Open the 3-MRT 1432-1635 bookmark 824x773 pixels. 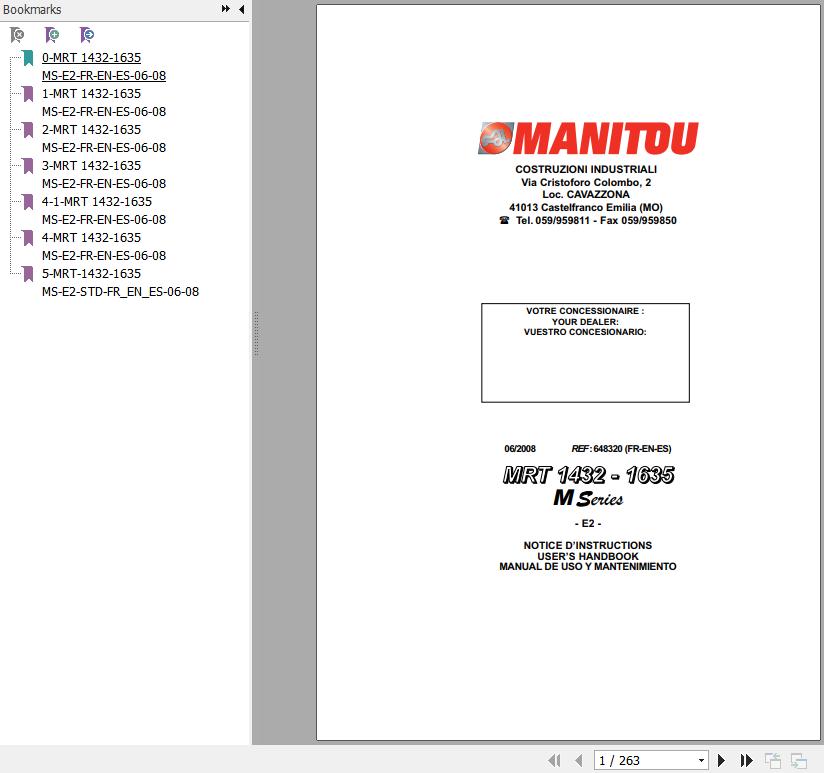(x=104, y=174)
